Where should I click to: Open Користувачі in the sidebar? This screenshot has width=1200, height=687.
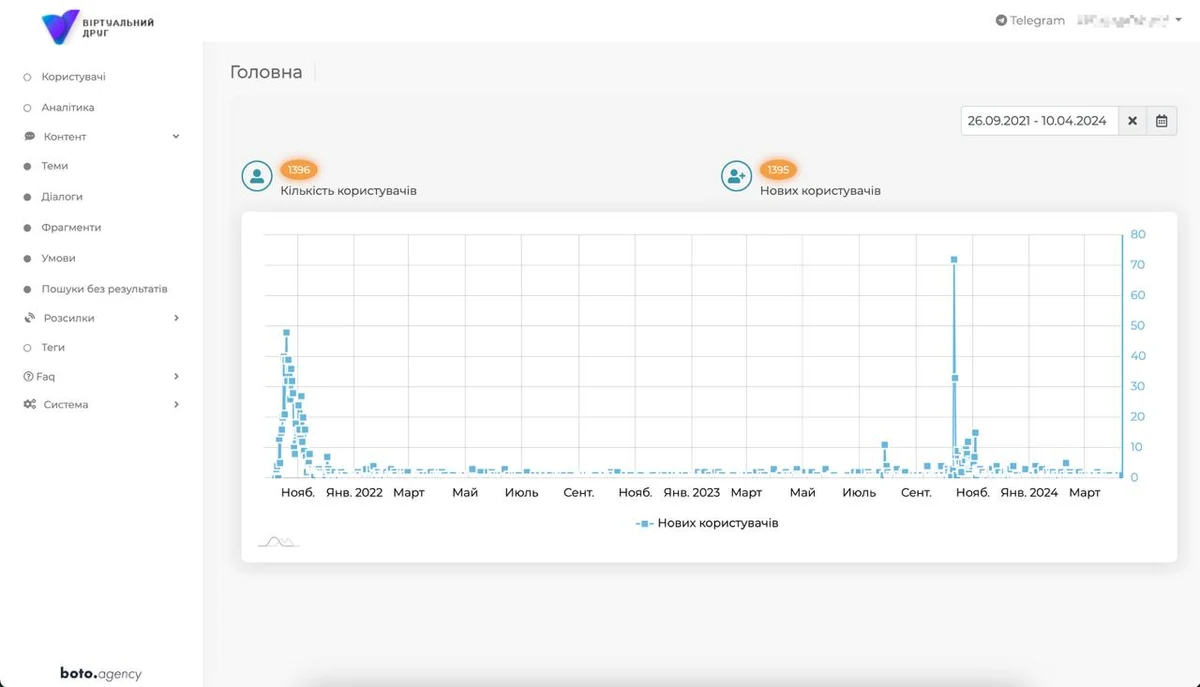coord(73,77)
